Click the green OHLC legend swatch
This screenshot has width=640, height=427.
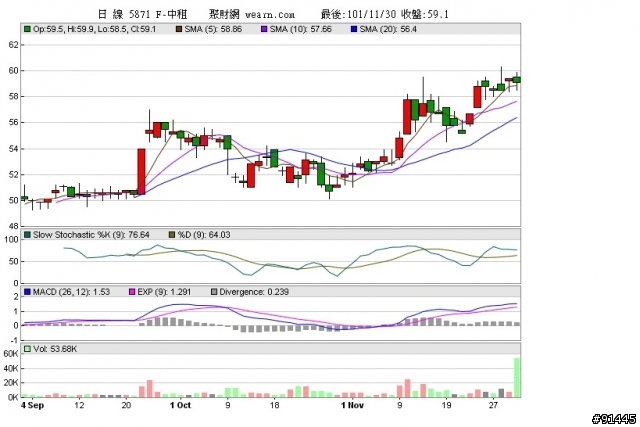pyautogui.click(x=27, y=29)
